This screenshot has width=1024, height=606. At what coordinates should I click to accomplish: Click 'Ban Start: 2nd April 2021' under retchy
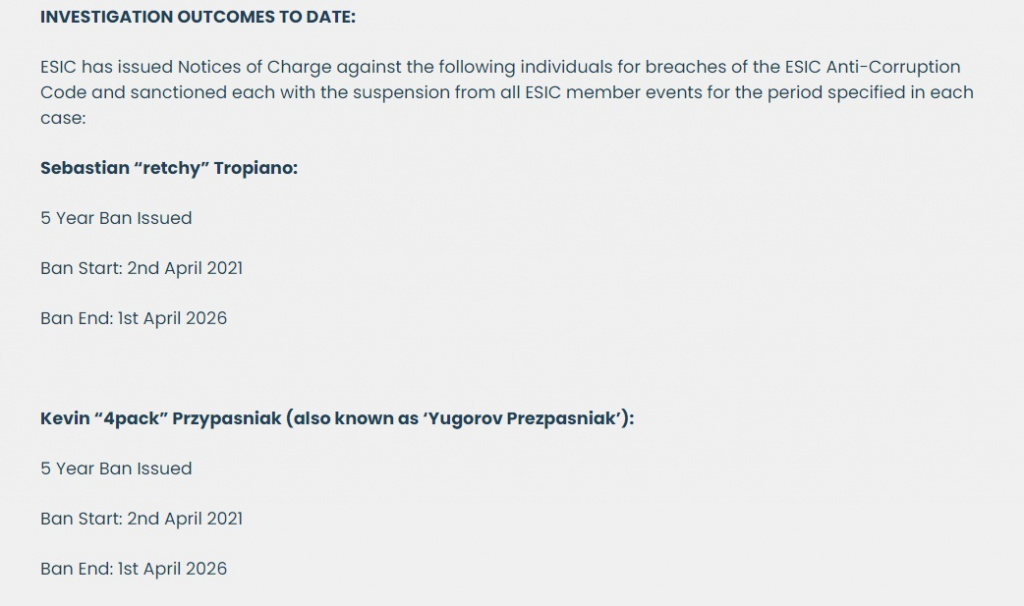(142, 268)
